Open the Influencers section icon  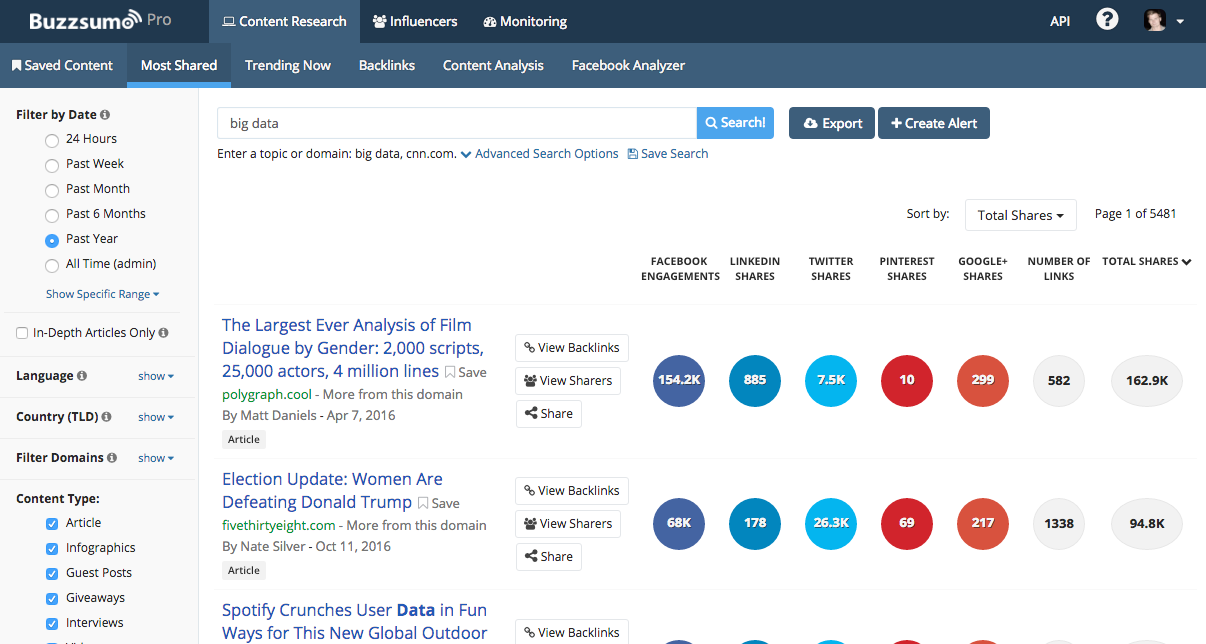(x=382, y=20)
